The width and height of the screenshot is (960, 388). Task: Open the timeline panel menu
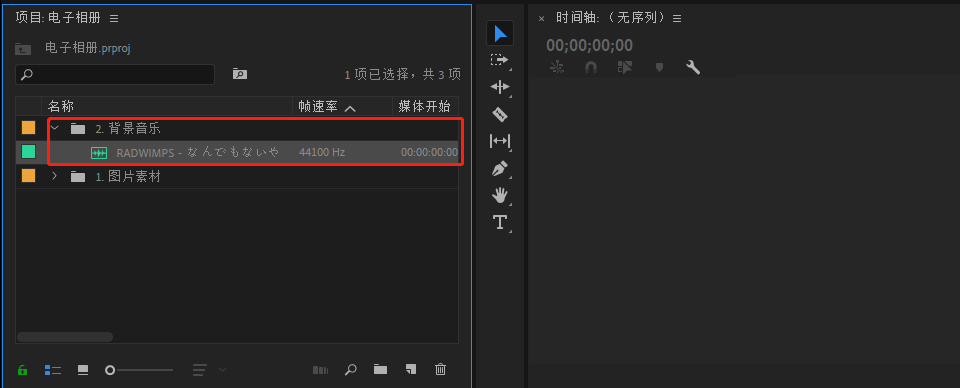[x=677, y=18]
